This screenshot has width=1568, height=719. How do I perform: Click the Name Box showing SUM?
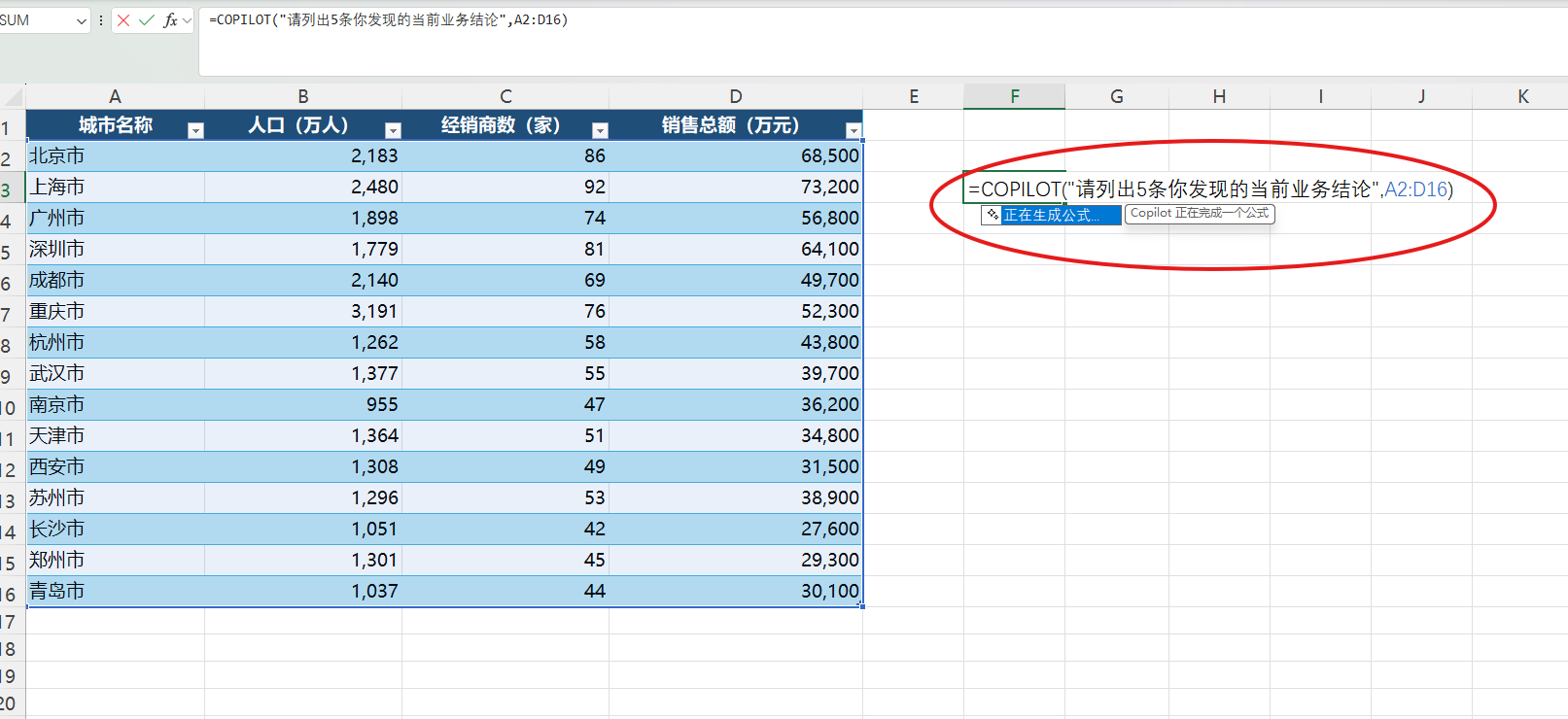click(x=37, y=19)
